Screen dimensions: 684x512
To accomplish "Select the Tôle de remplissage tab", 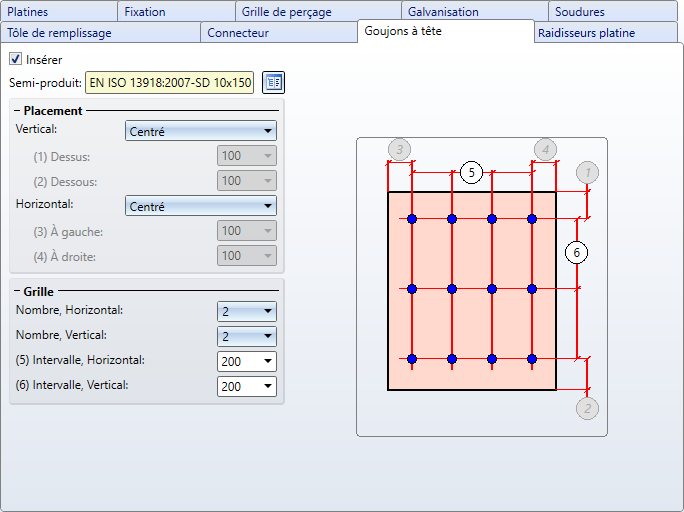I will 60,33.
